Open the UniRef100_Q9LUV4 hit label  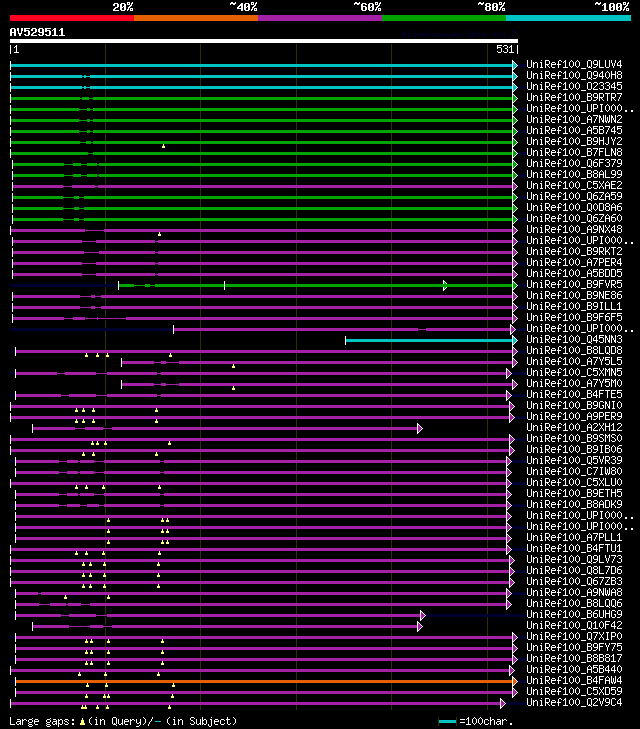[574, 65]
